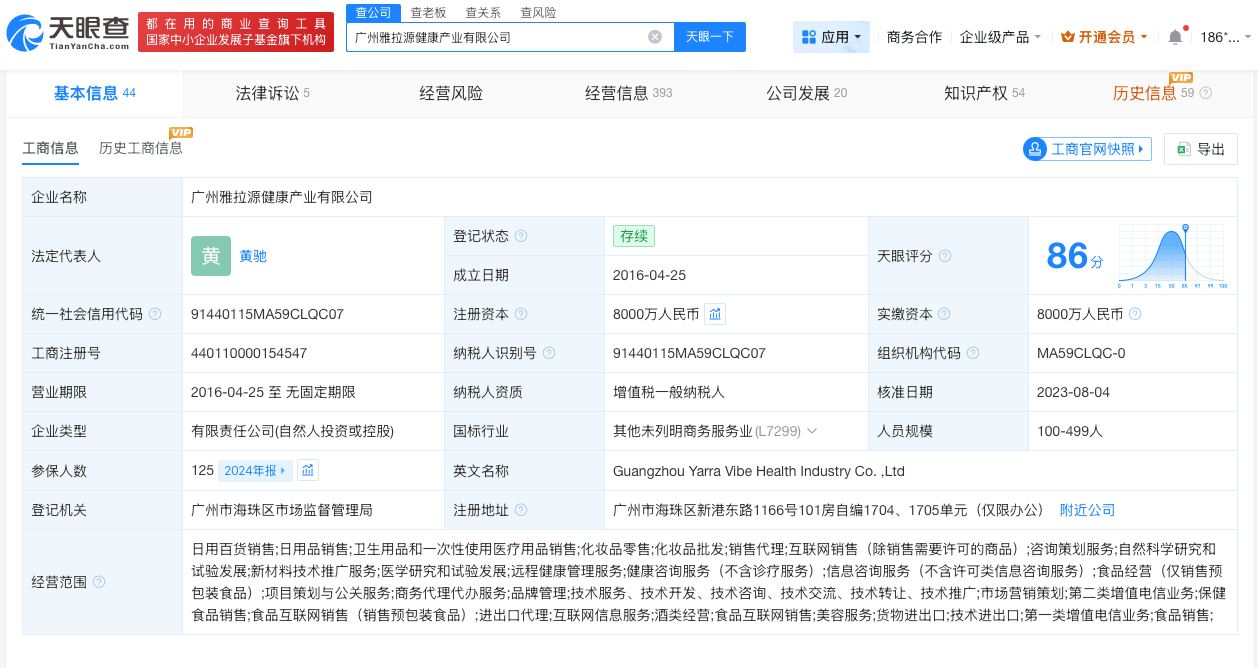Click the chart icon next to 参保人数
The image size is (1258, 668).
tap(307, 470)
